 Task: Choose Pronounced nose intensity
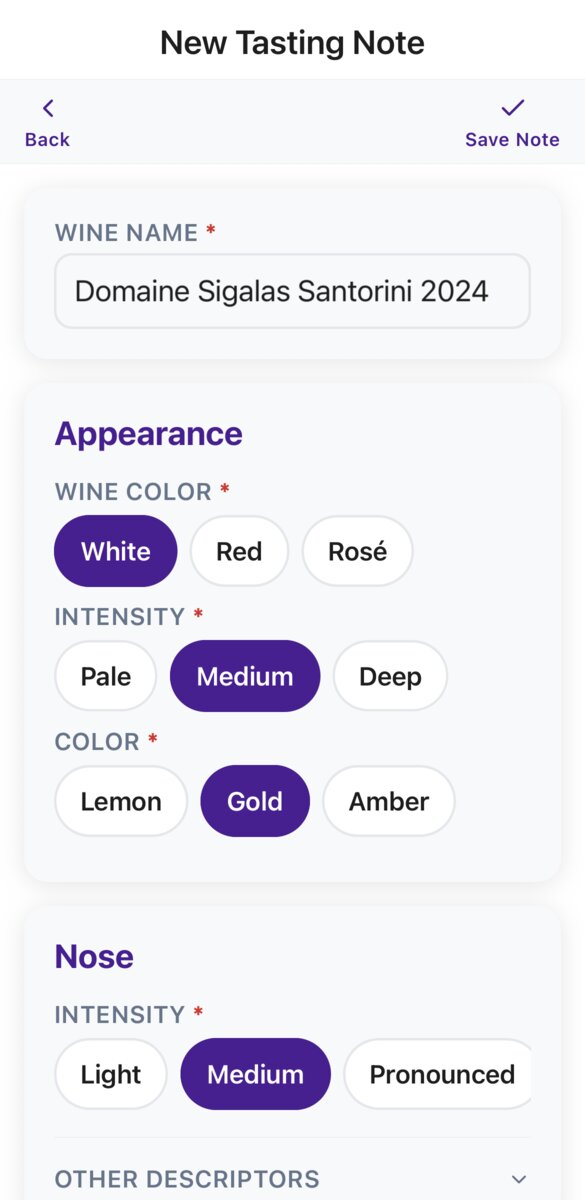point(438,1074)
